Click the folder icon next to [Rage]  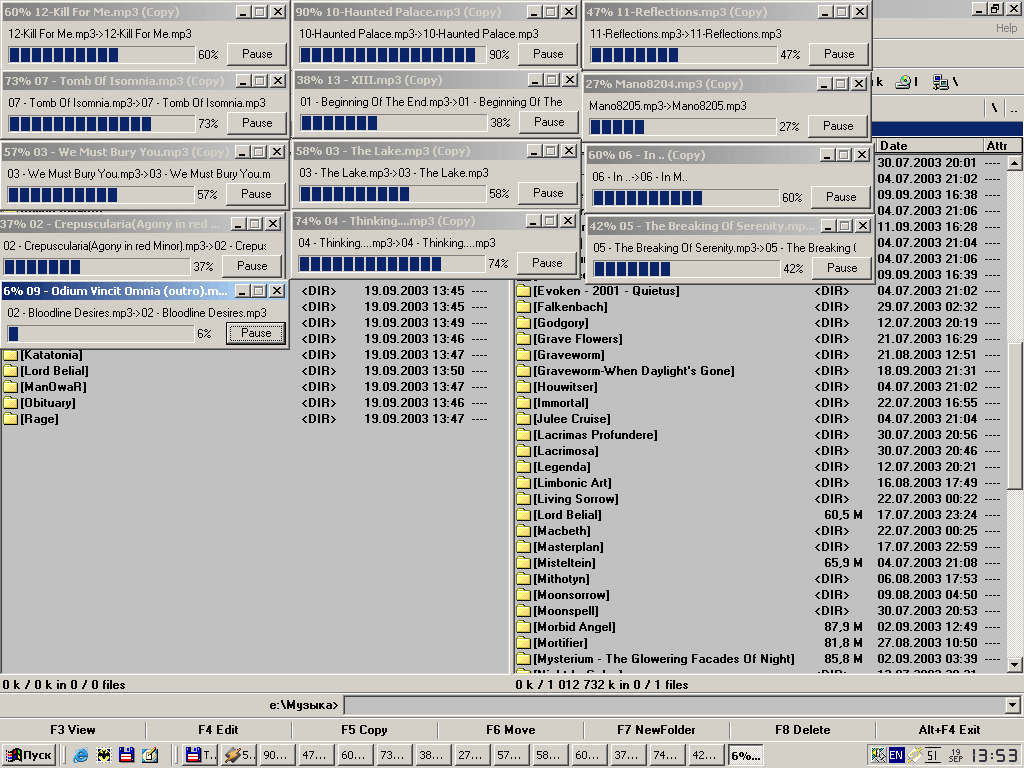pos(10,419)
